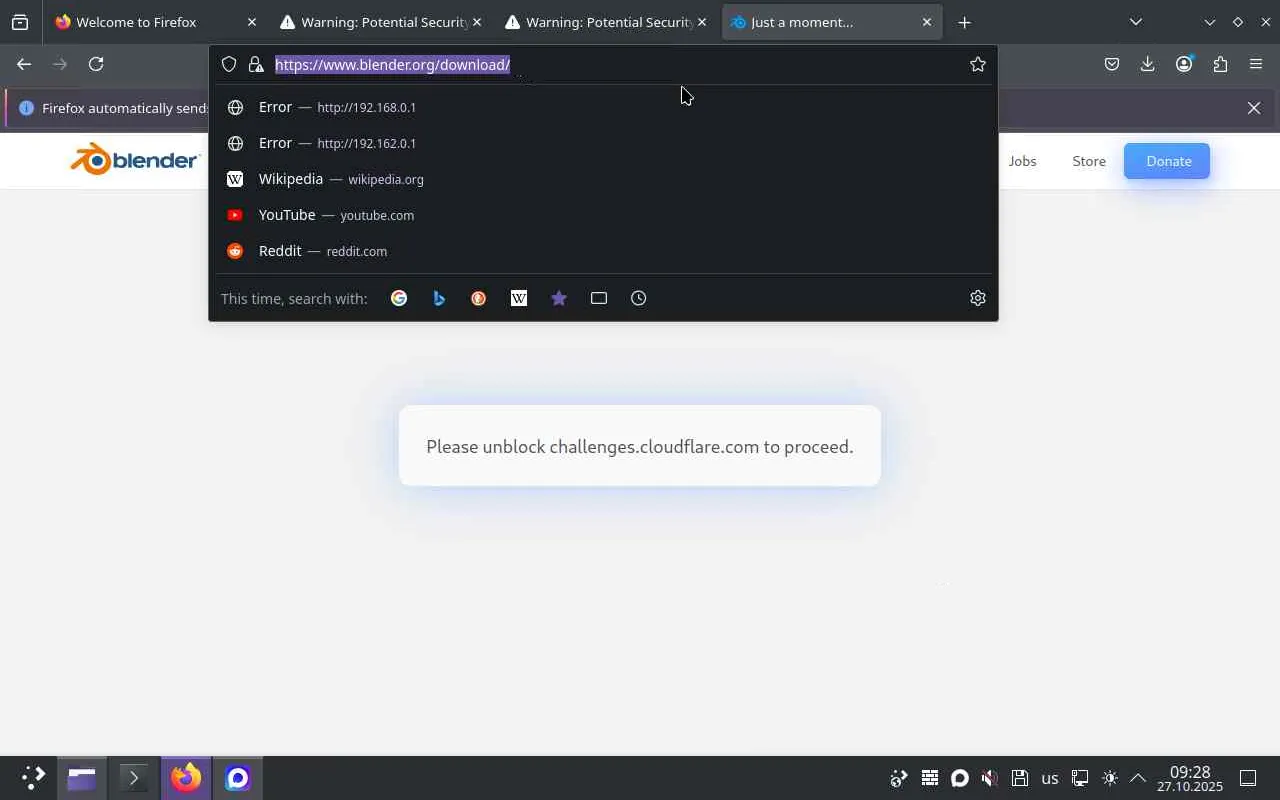Open the Firefox tab overview icon
The width and height of the screenshot is (1280, 800).
pyautogui.click(x=20, y=22)
